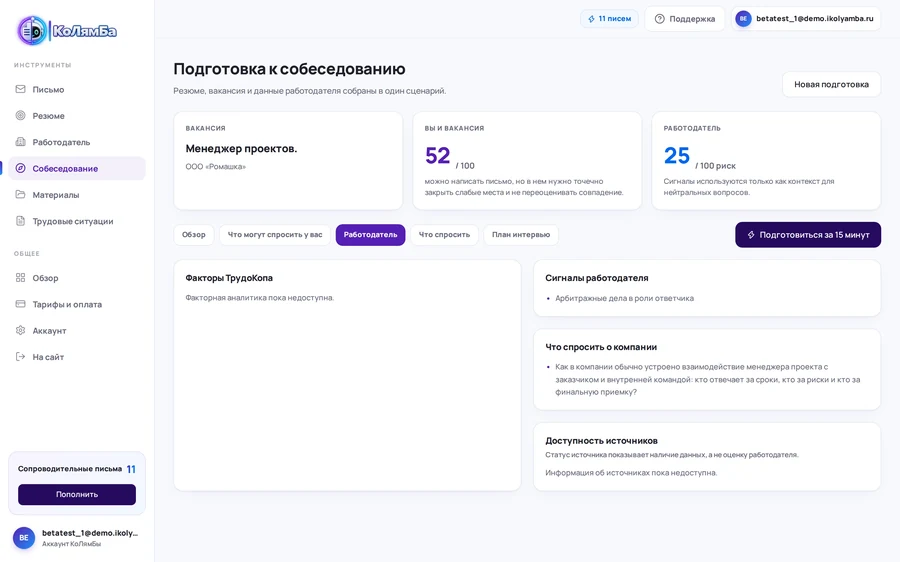Click the grid icon beside Обзор in sidebar

point(21,278)
